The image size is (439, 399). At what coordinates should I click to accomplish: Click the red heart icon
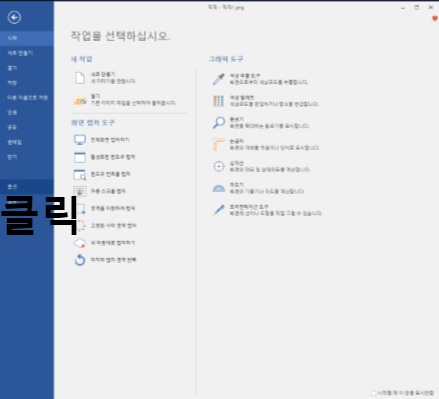pyautogui.click(x=435, y=19)
